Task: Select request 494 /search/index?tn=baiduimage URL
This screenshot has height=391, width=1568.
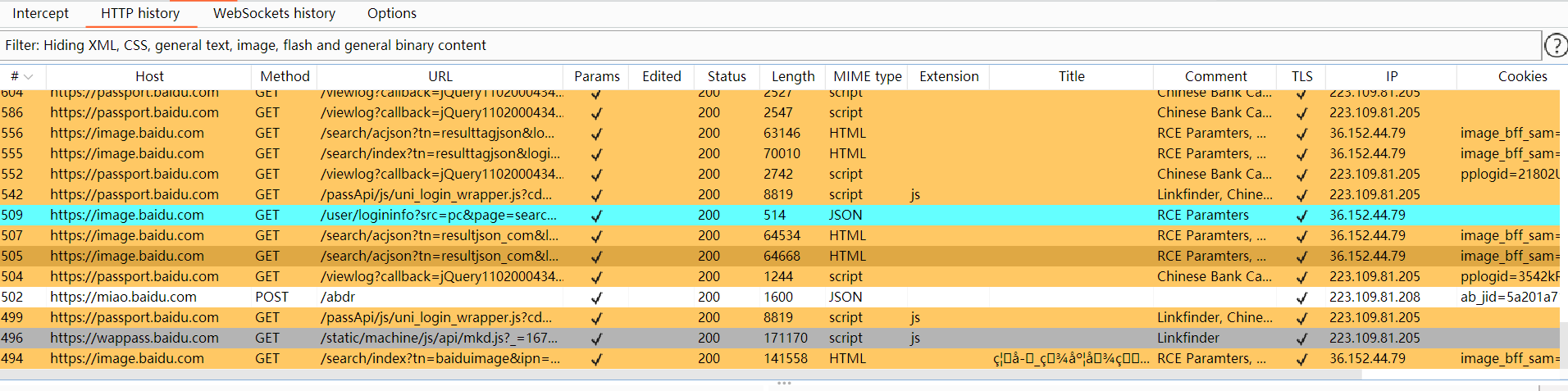Action: click(x=440, y=358)
